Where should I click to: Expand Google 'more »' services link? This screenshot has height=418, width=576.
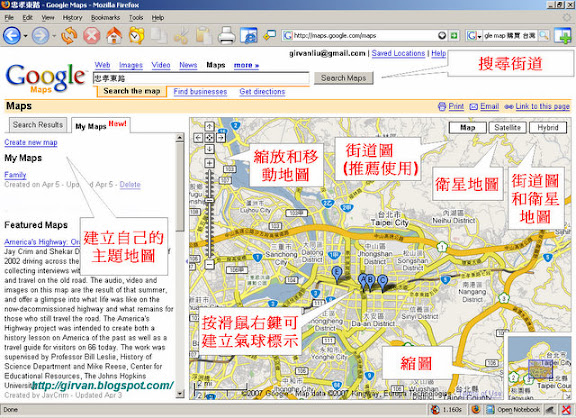(x=246, y=65)
